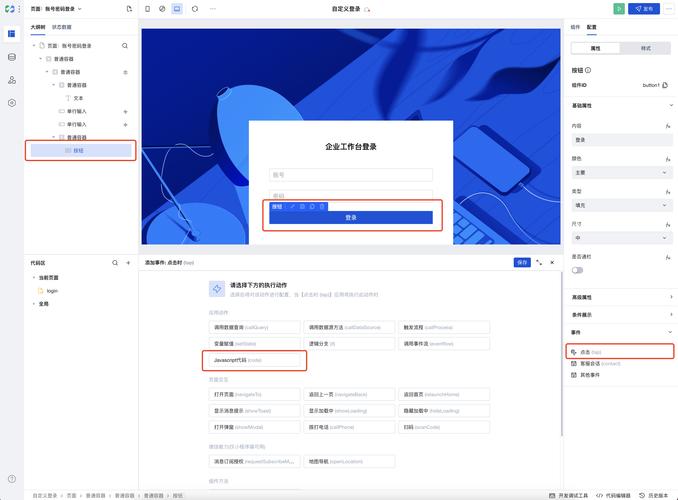Click the green preview play button

620,8
